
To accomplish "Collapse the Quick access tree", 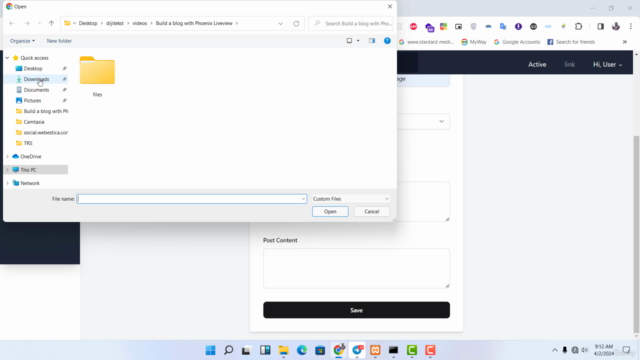I will tap(7, 58).
